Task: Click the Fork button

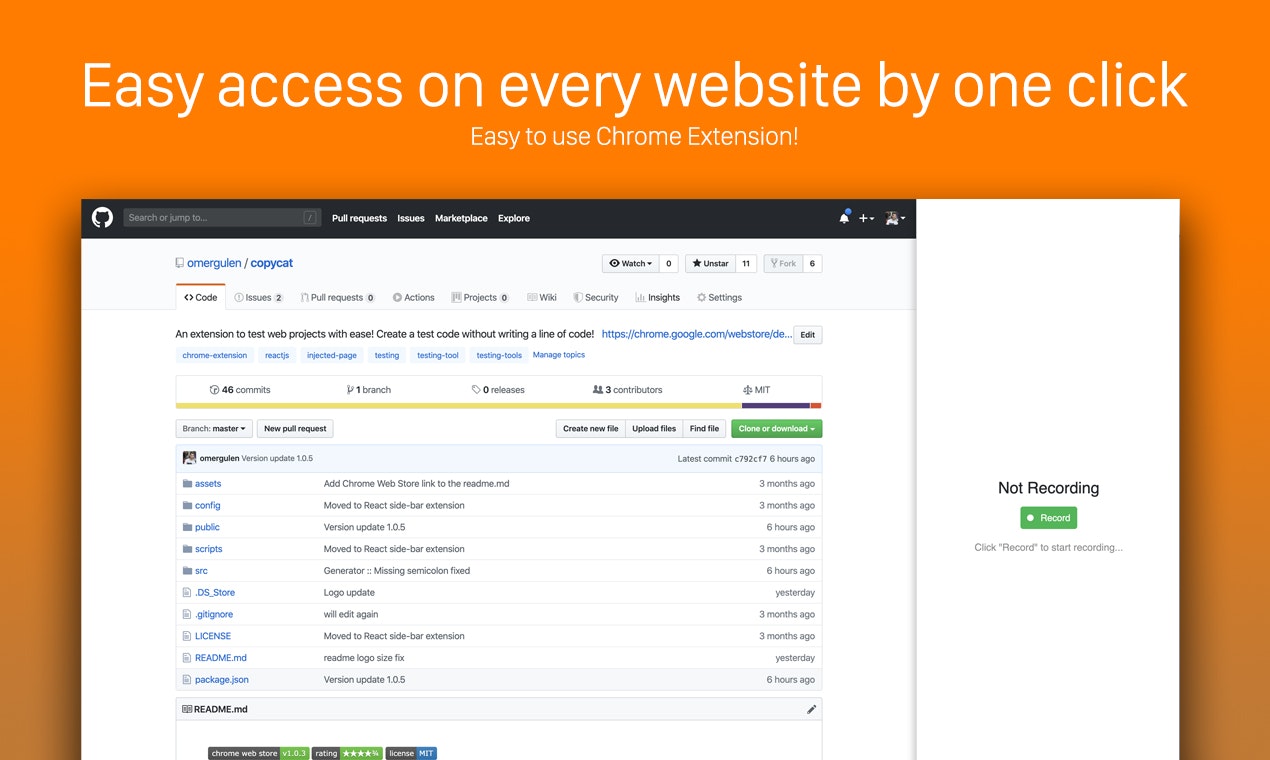Action: [x=783, y=264]
